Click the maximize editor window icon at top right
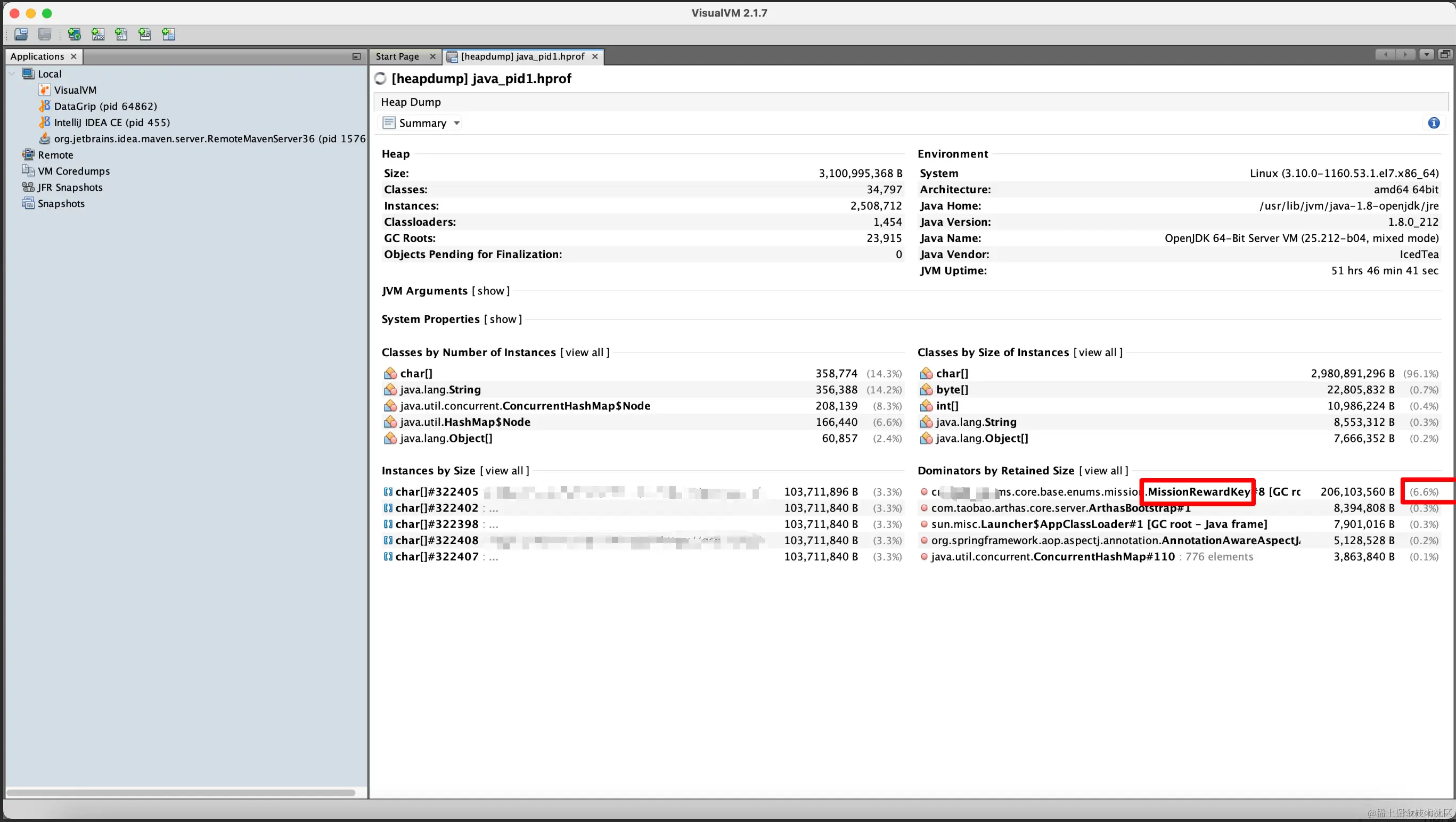 [1445, 55]
